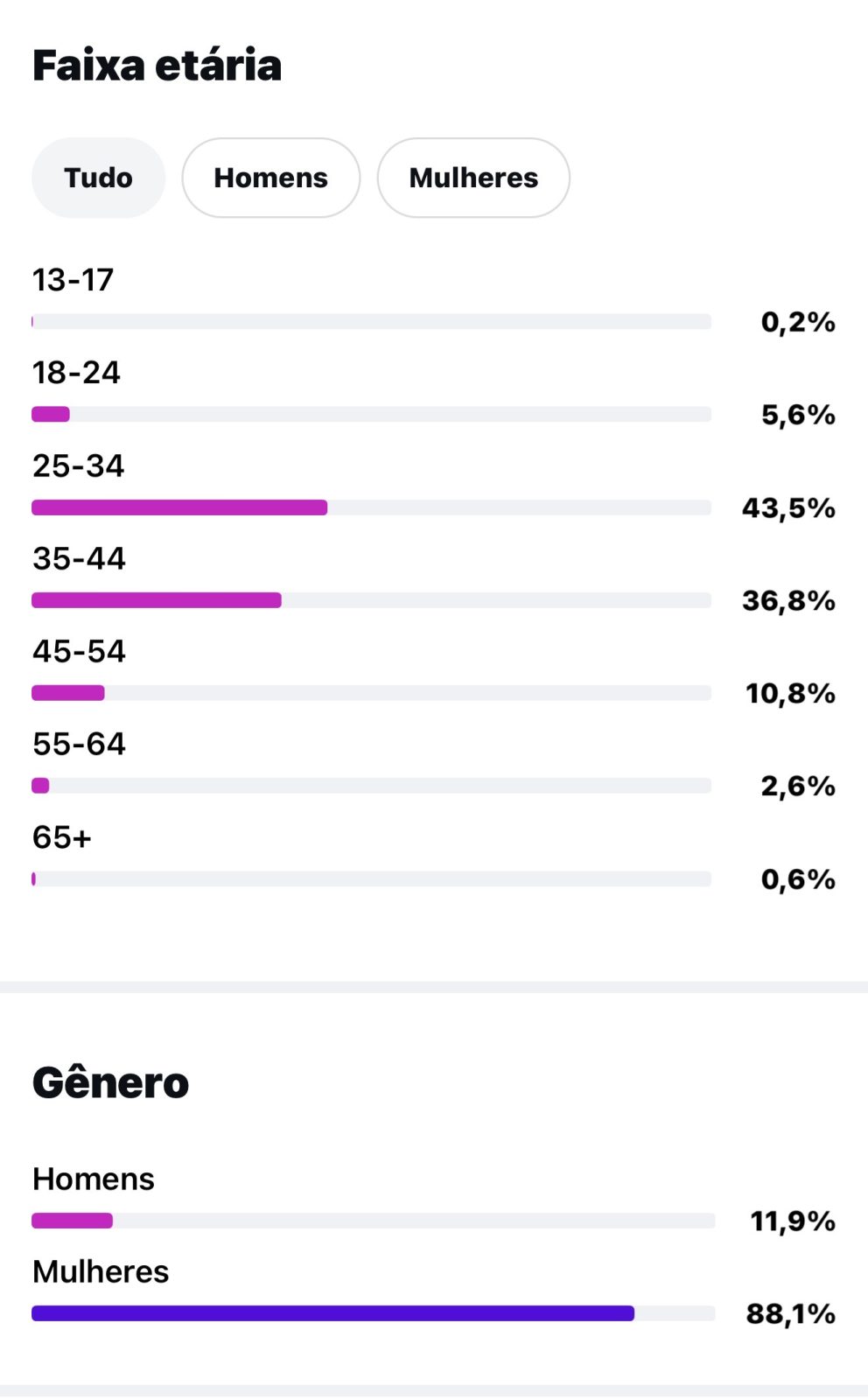Click the 25-34 age range bar
The width and height of the screenshot is (868, 1400).
point(371,507)
